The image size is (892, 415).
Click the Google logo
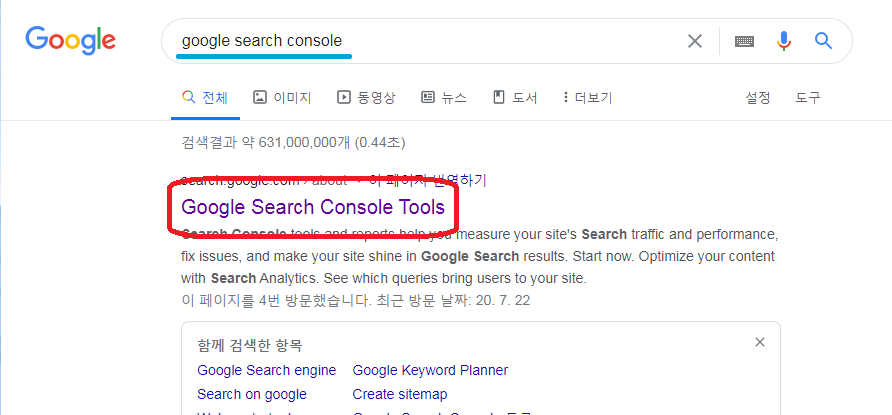pyautogui.click(x=71, y=40)
